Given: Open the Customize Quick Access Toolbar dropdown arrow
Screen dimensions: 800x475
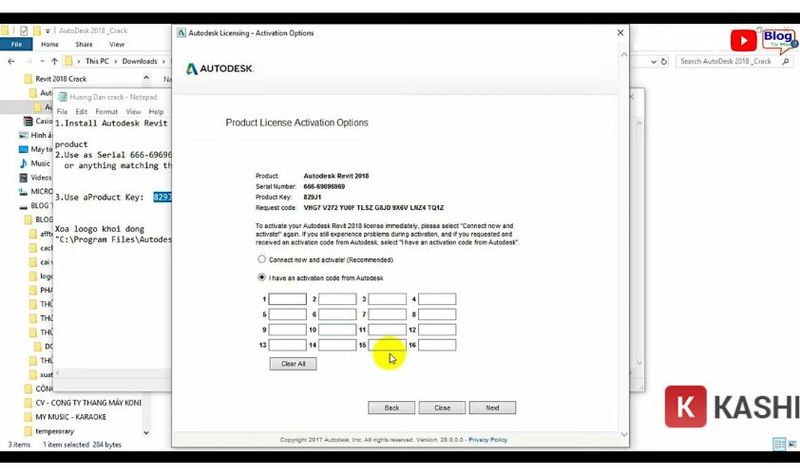Looking at the screenshot, I should click(x=47, y=31).
